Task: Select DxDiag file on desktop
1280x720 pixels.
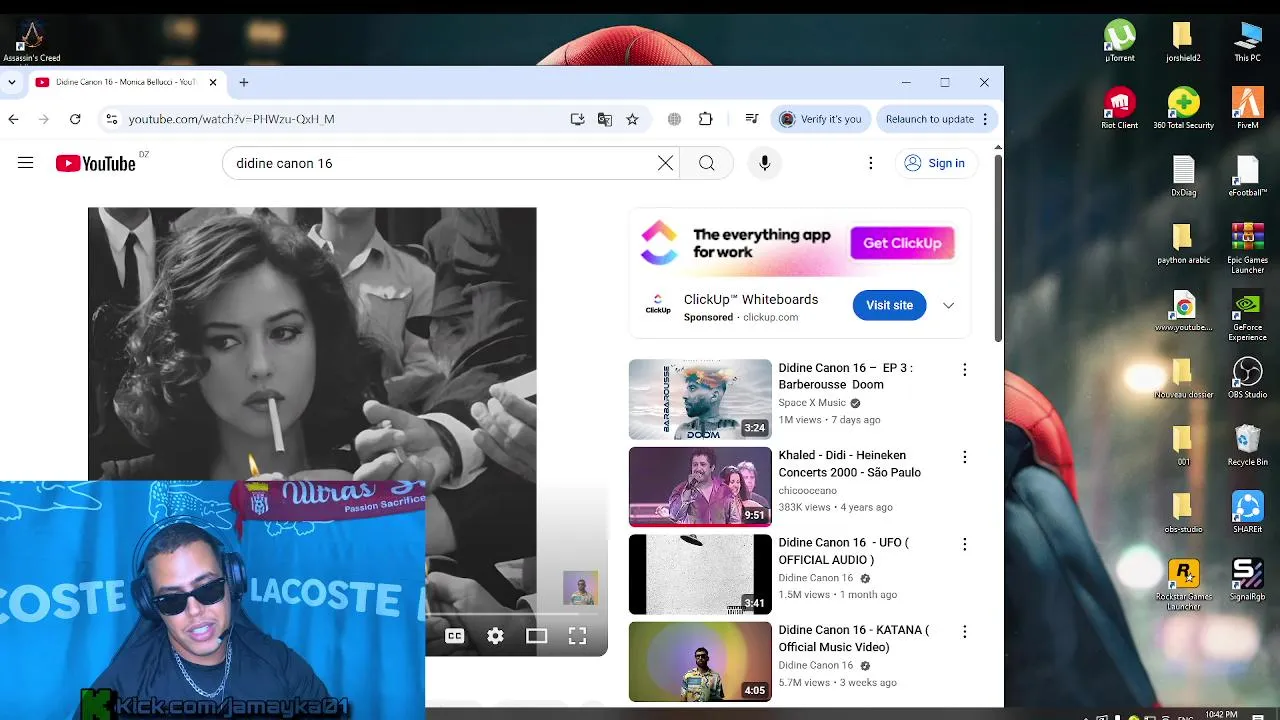Action: (1183, 176)
